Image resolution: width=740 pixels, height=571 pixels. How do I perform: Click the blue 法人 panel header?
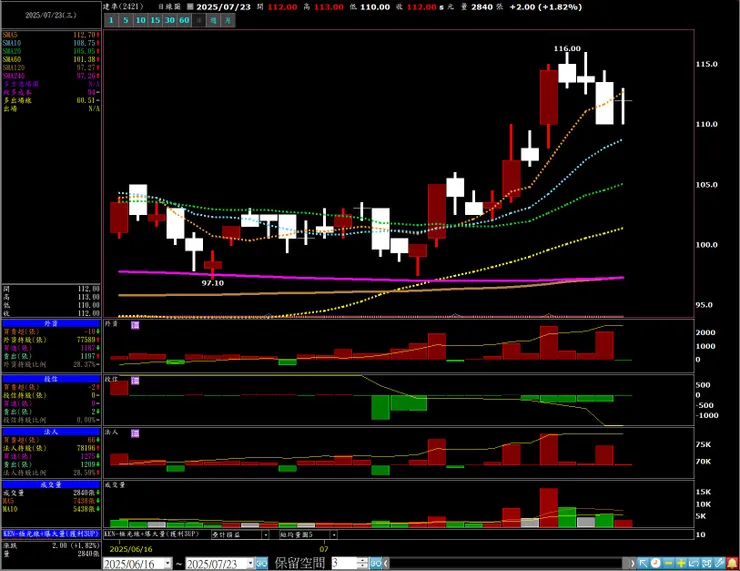[x=51, y=432]
